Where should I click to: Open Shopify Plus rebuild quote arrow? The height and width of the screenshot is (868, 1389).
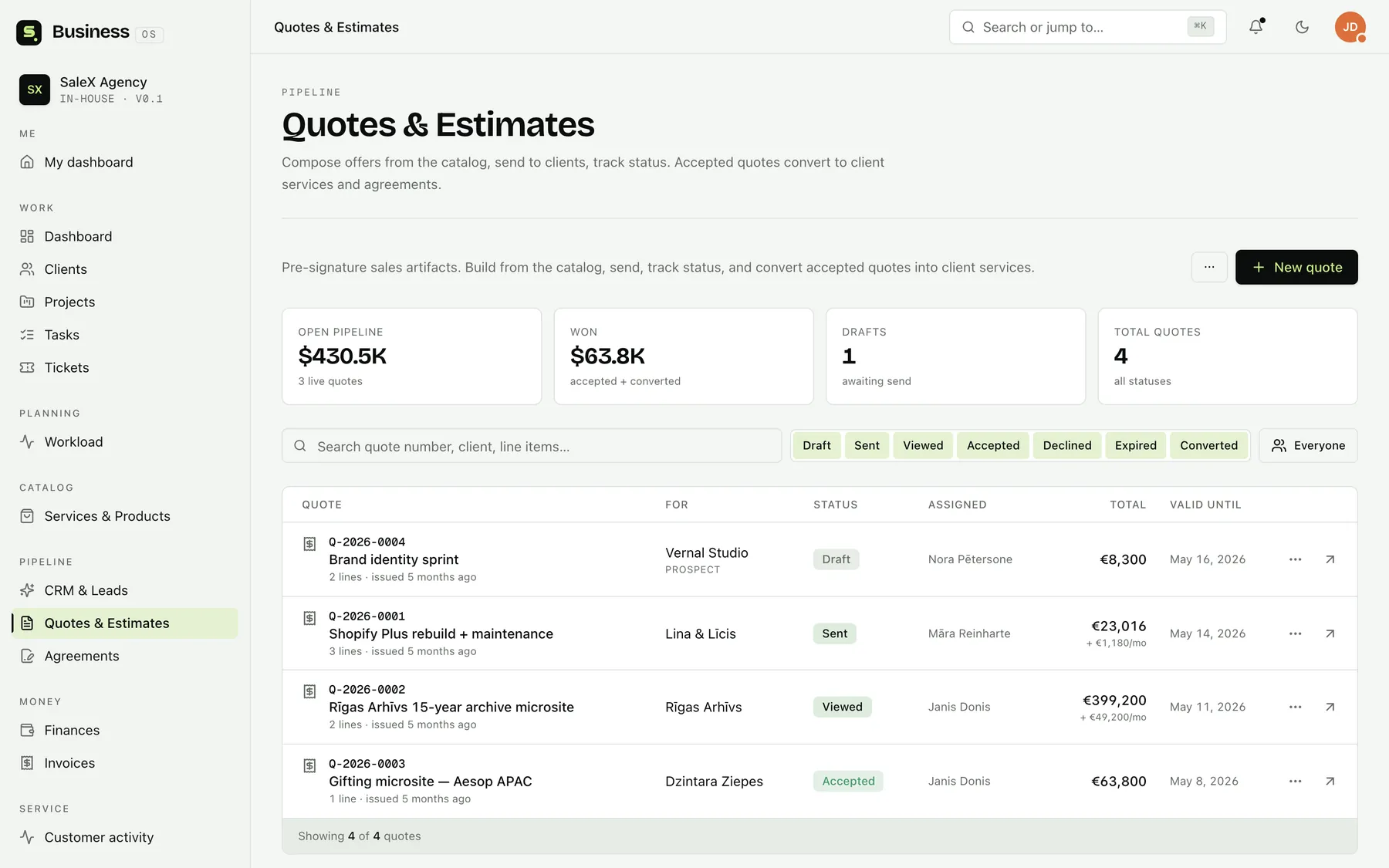[1330, 633]
